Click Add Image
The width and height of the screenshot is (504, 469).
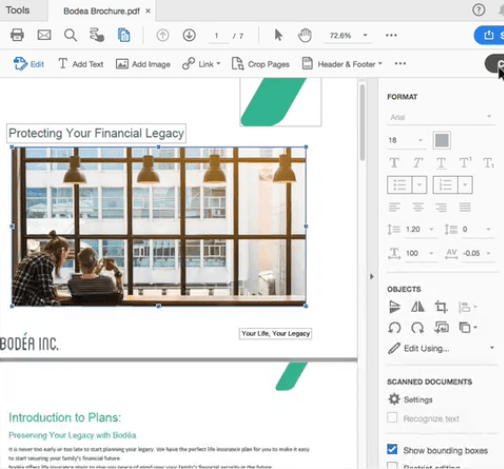[x=143, y=64]
